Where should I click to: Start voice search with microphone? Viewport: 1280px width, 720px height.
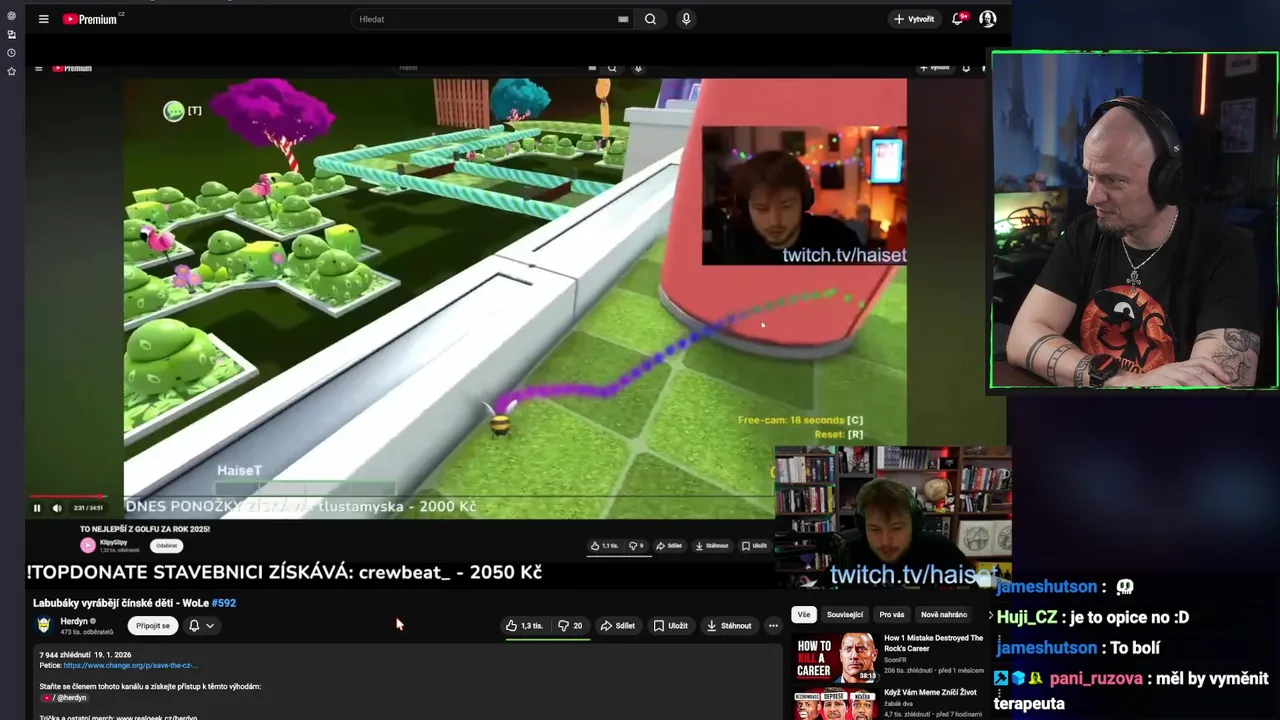click(x=686, y=19)
